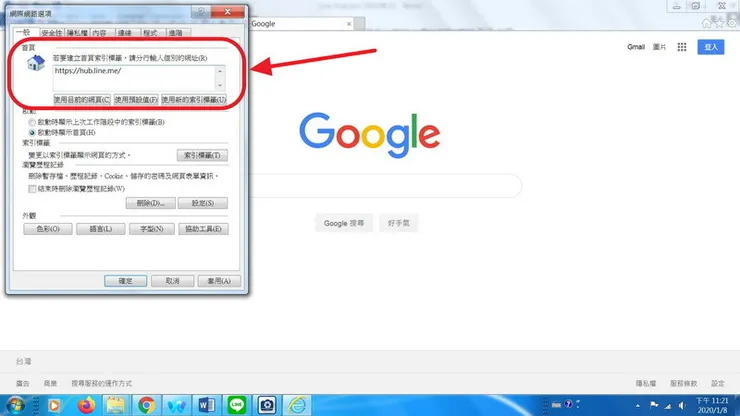Open IE favorites star icon
This screenshot has width=740, height=416.
click(719, 23)
